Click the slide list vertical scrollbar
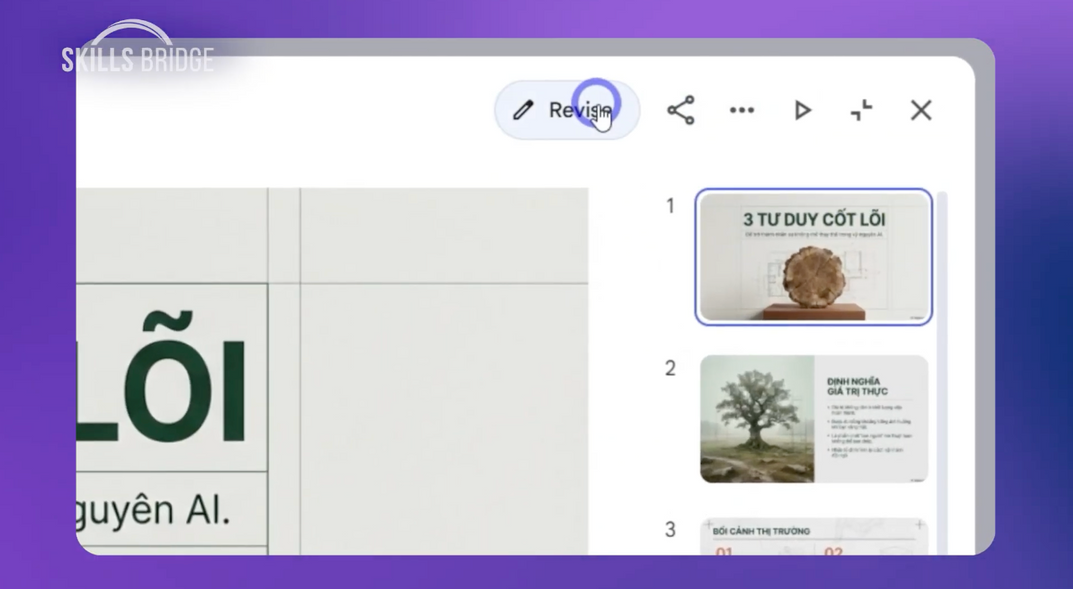This screenshot has width=1073, height=589. click(942, 373)
